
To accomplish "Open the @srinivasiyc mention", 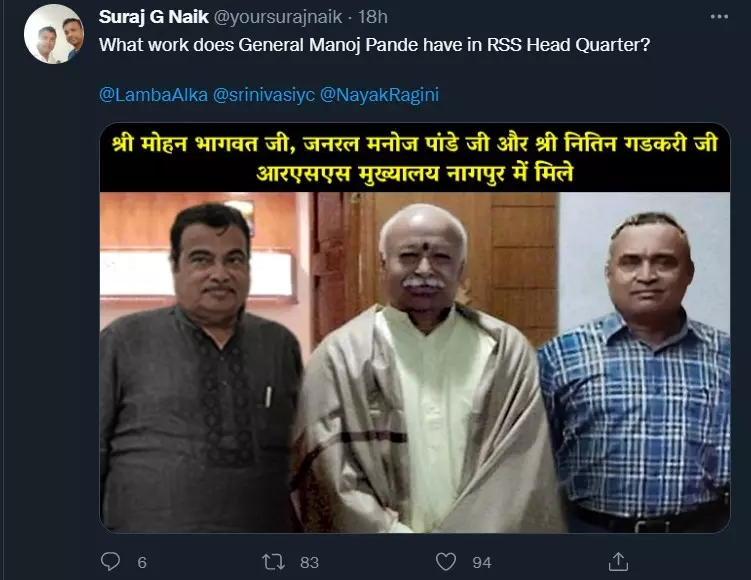I will click(263, 95).
